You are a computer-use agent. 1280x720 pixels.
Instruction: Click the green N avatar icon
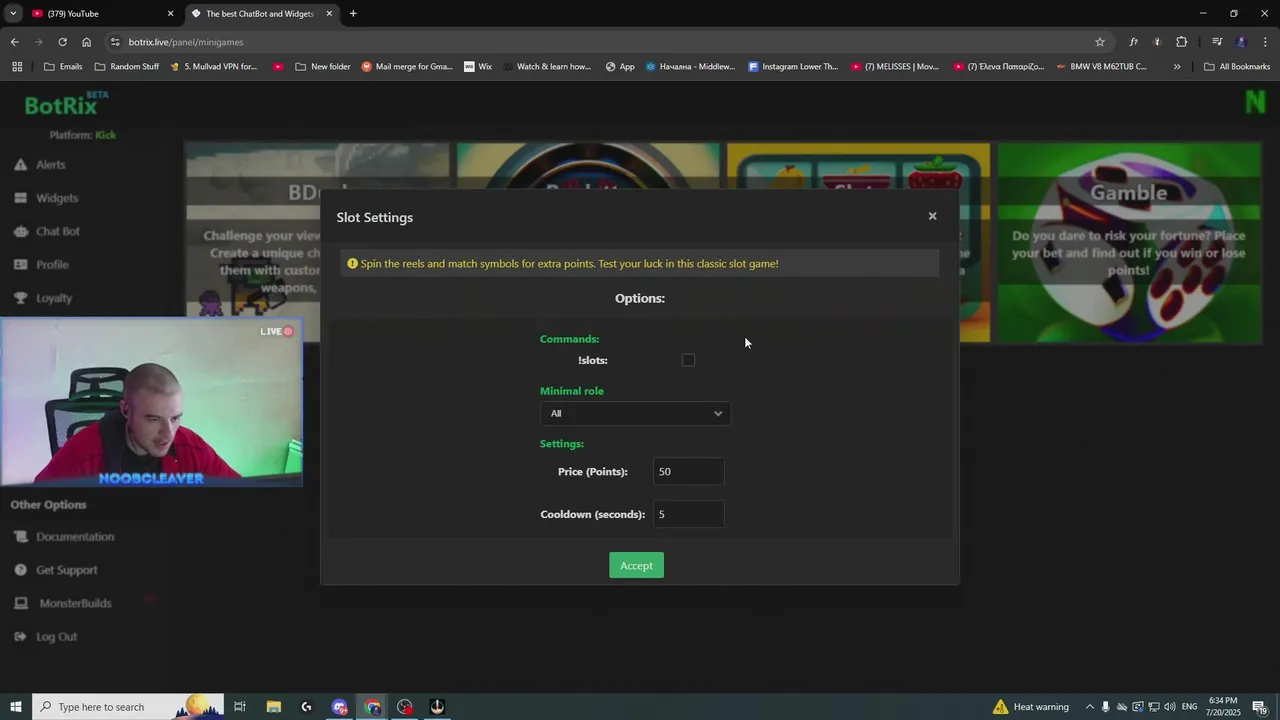[1255, 102]
